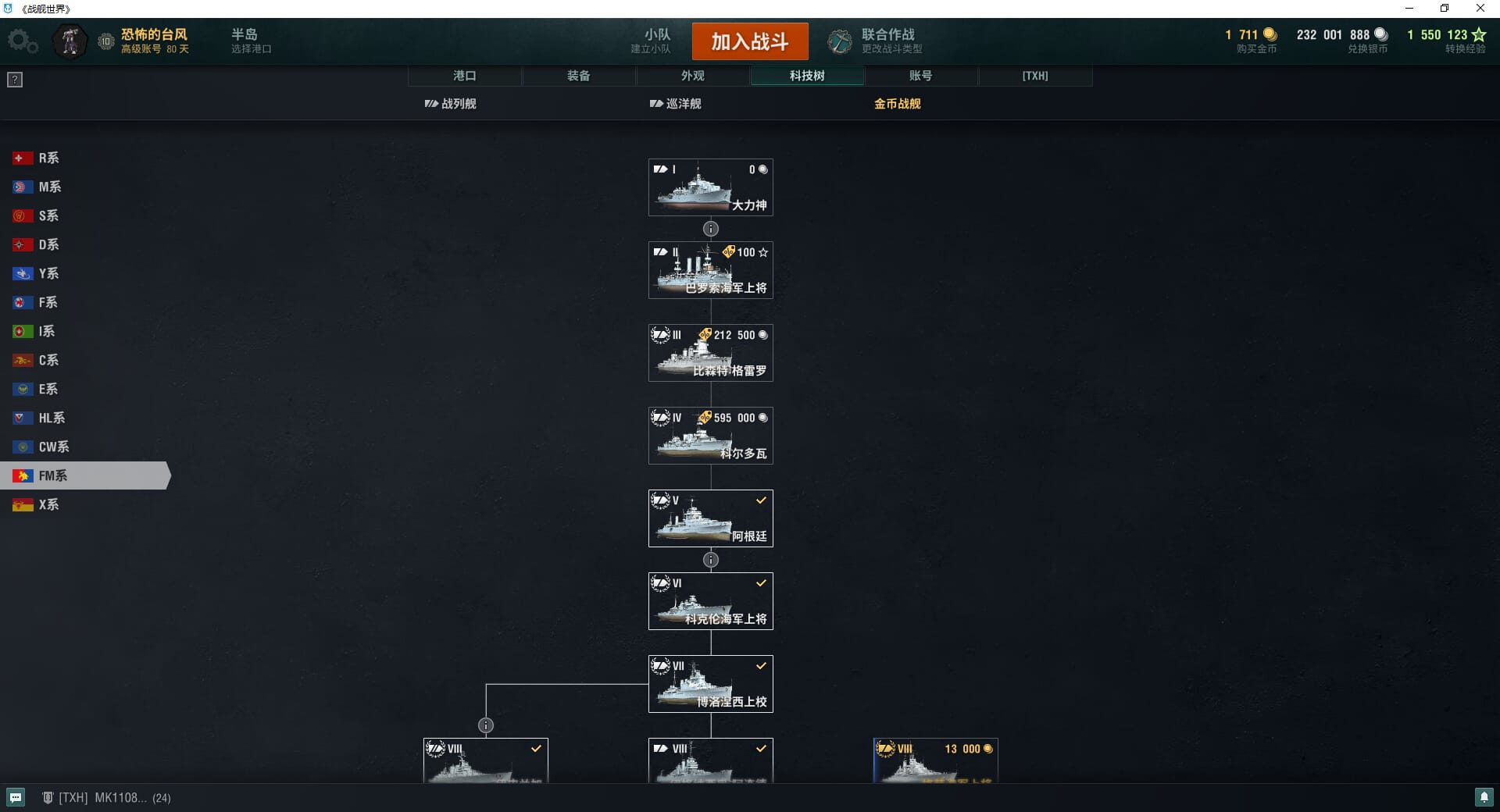Screen dimensions: 1500x812
Task: Click the info icon below 阿根廷
Action: [x=711, y=560]
